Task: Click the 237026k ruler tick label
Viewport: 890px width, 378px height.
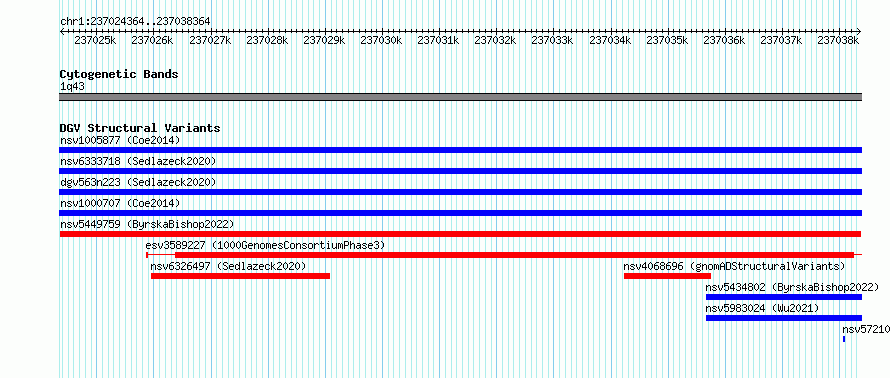Action: tap(153, 41)
